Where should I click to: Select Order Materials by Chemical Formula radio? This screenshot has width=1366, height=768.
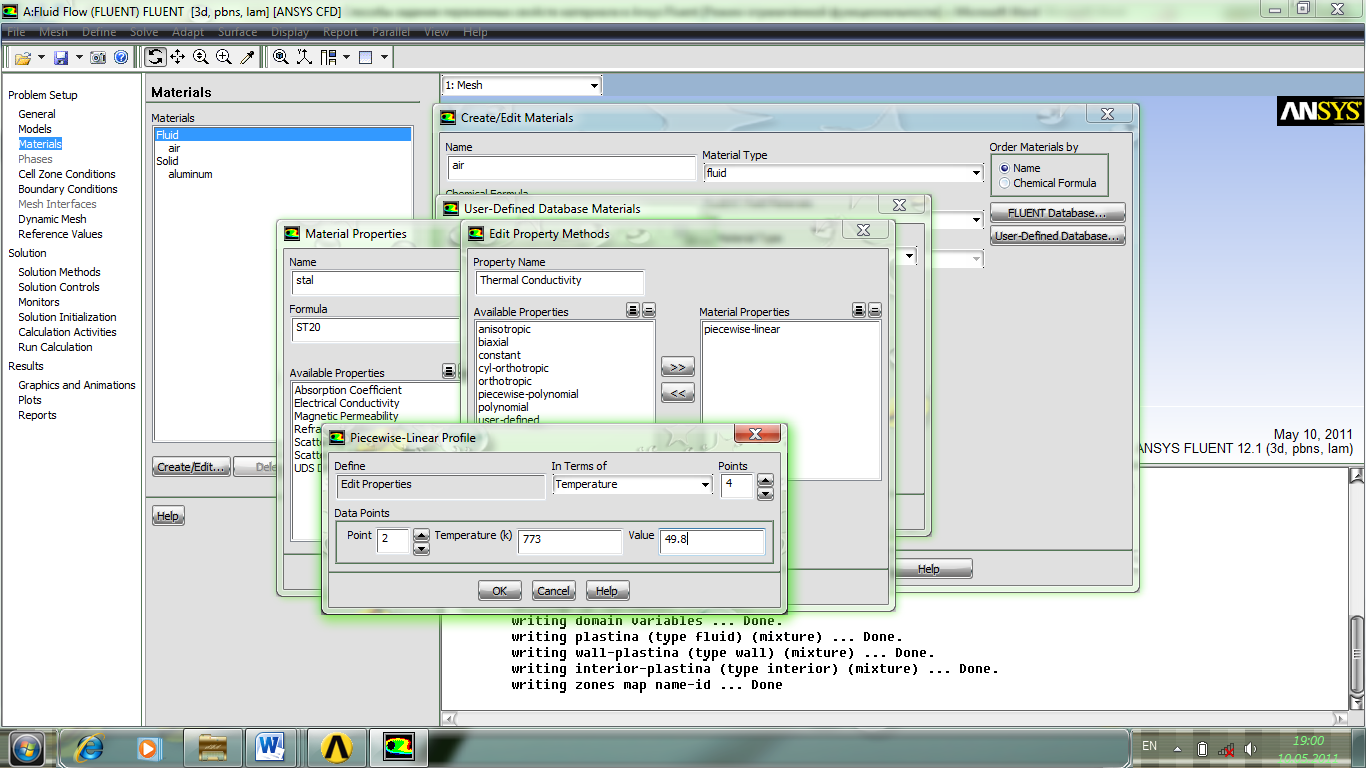[1005, 183]
